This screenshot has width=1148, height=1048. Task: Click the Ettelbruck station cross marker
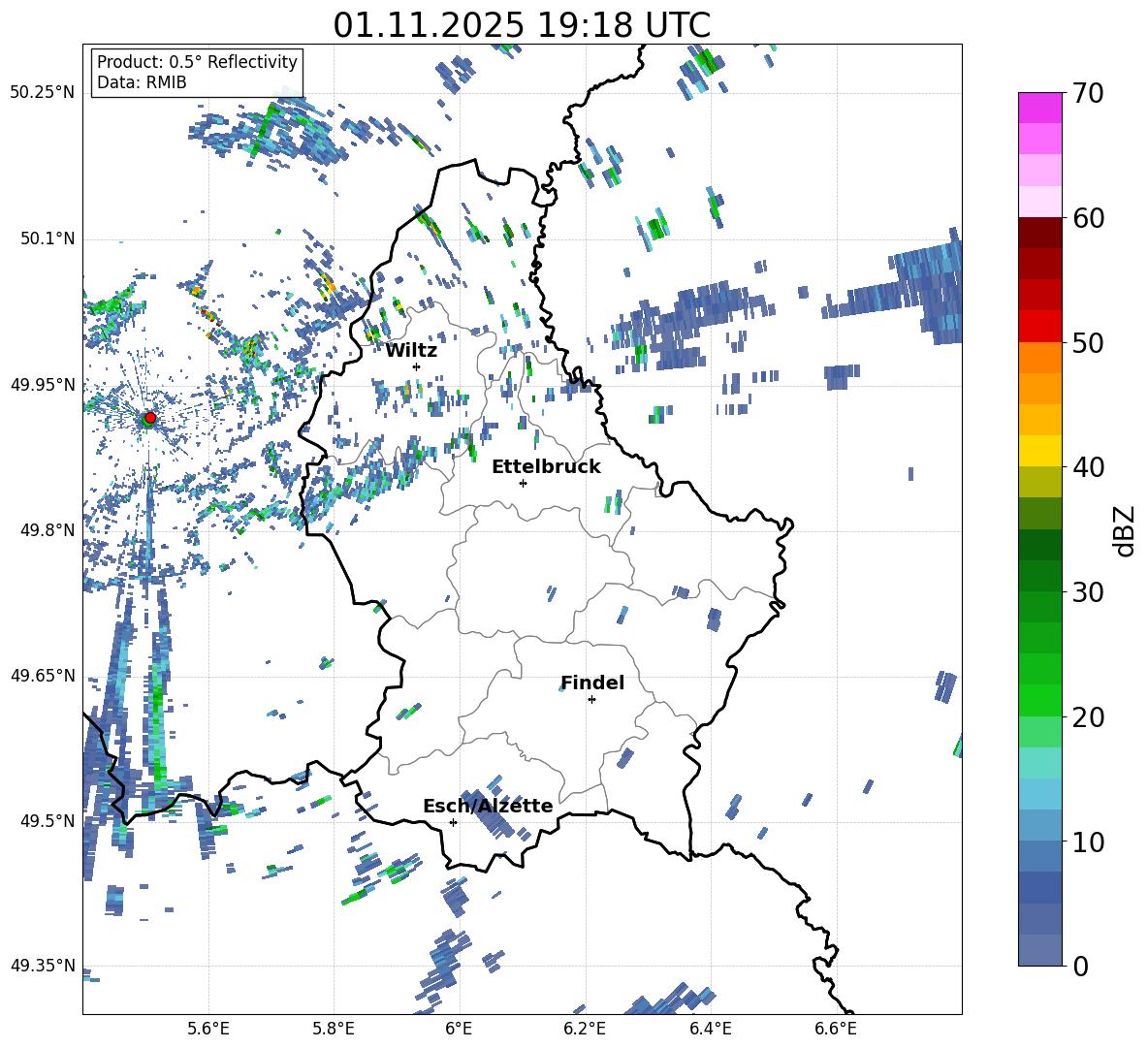pyautogui.click(x=523, y=483)
